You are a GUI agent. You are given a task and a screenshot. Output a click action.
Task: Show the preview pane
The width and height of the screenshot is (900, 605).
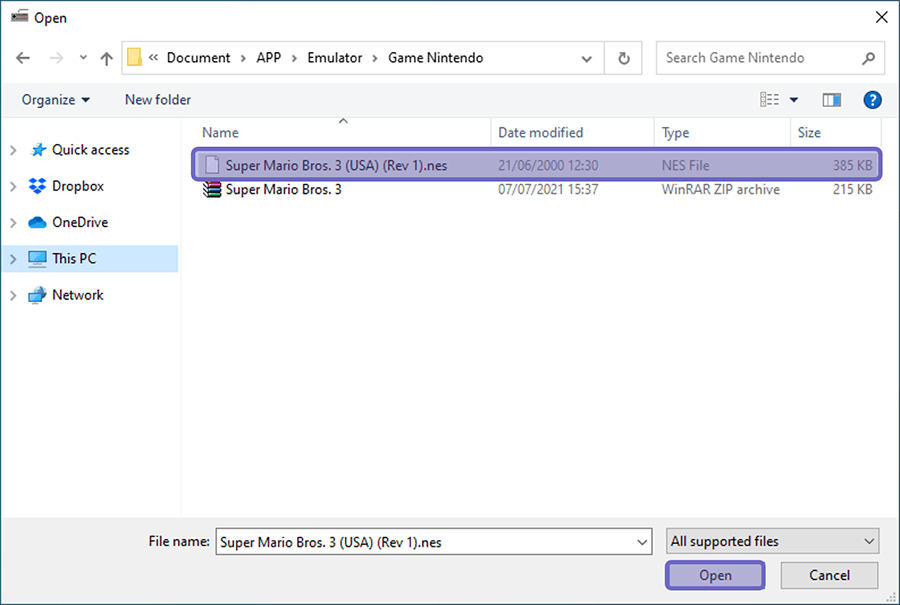point(831,100)
